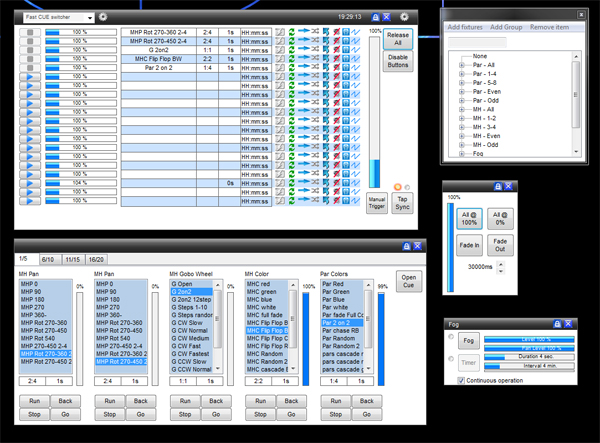600x443 pixels.
Task: Open settings gear next to Fast CUE switcher
Action: 103,17
